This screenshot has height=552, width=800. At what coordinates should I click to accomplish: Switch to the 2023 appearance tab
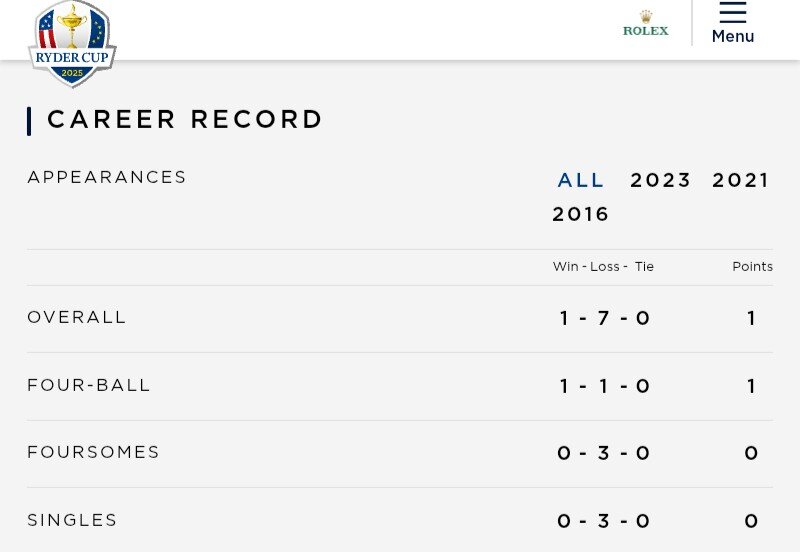point(661,180)
